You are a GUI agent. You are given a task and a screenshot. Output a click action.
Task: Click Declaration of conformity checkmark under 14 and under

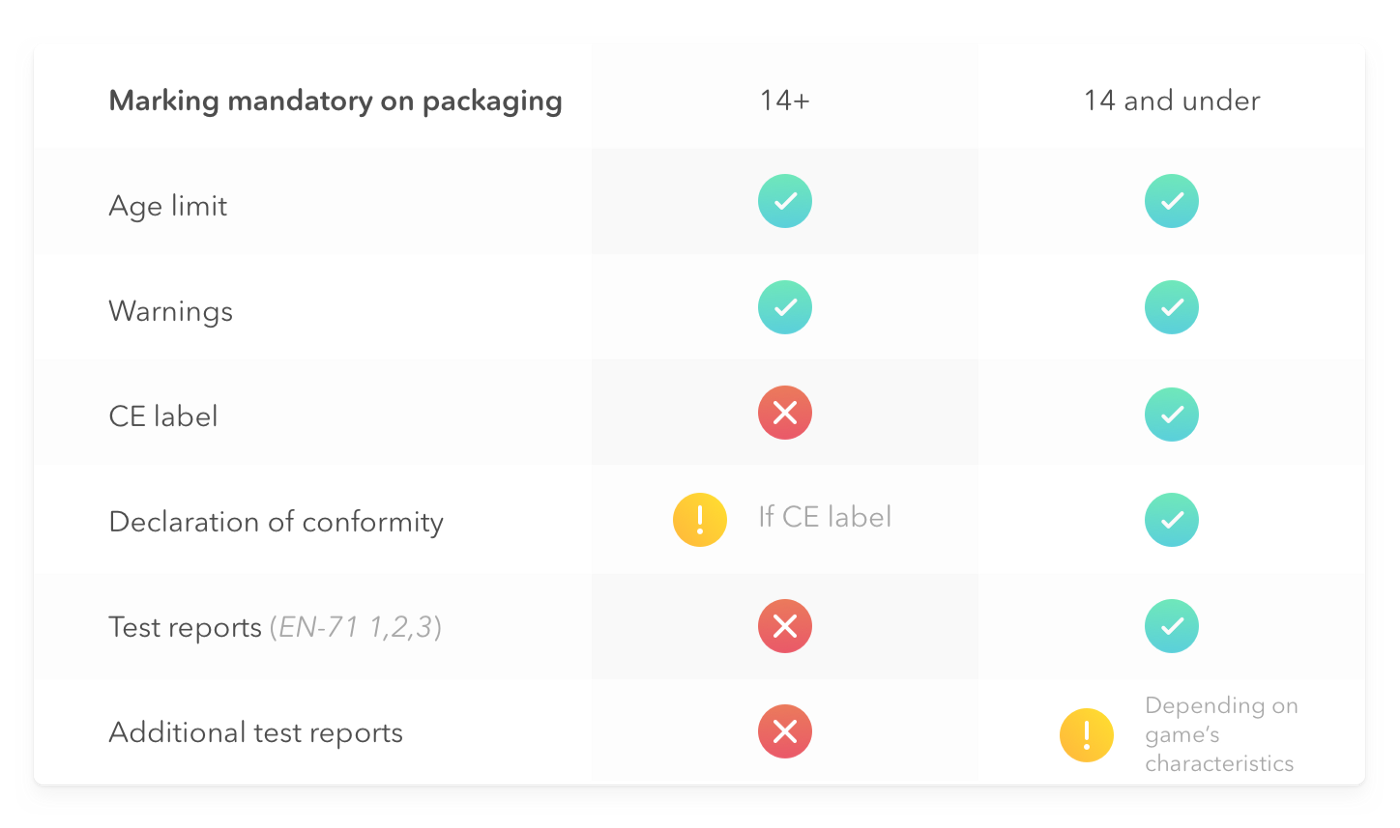pyautogui.click(x=1171, y=520)
